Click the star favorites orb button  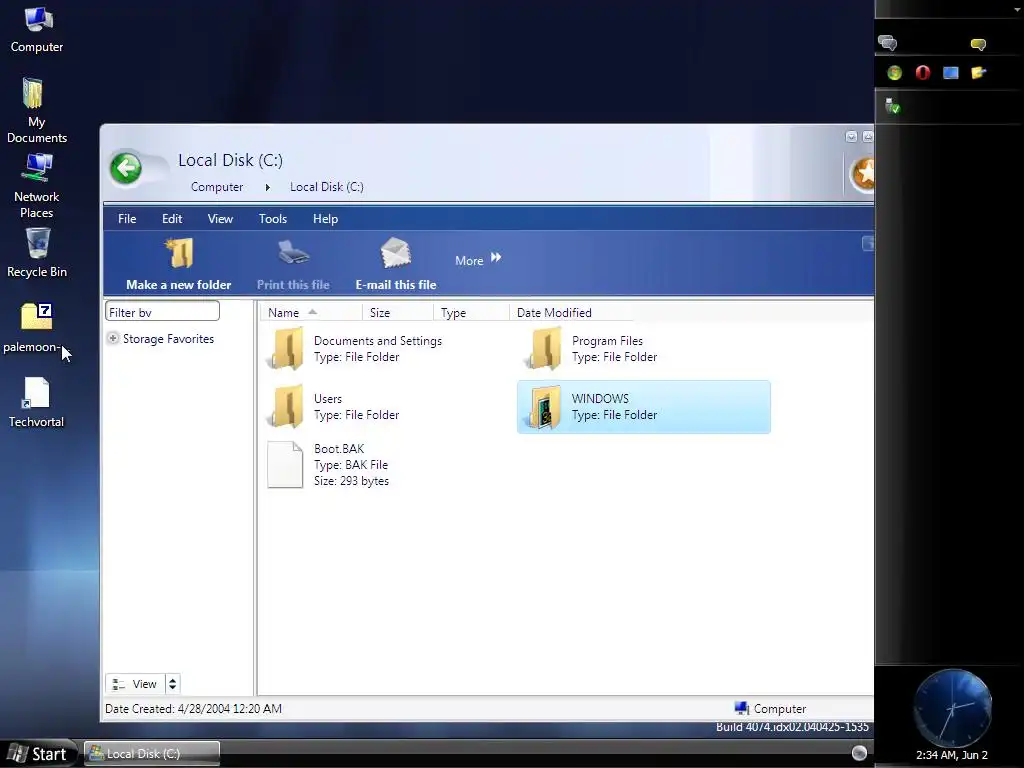863,174
